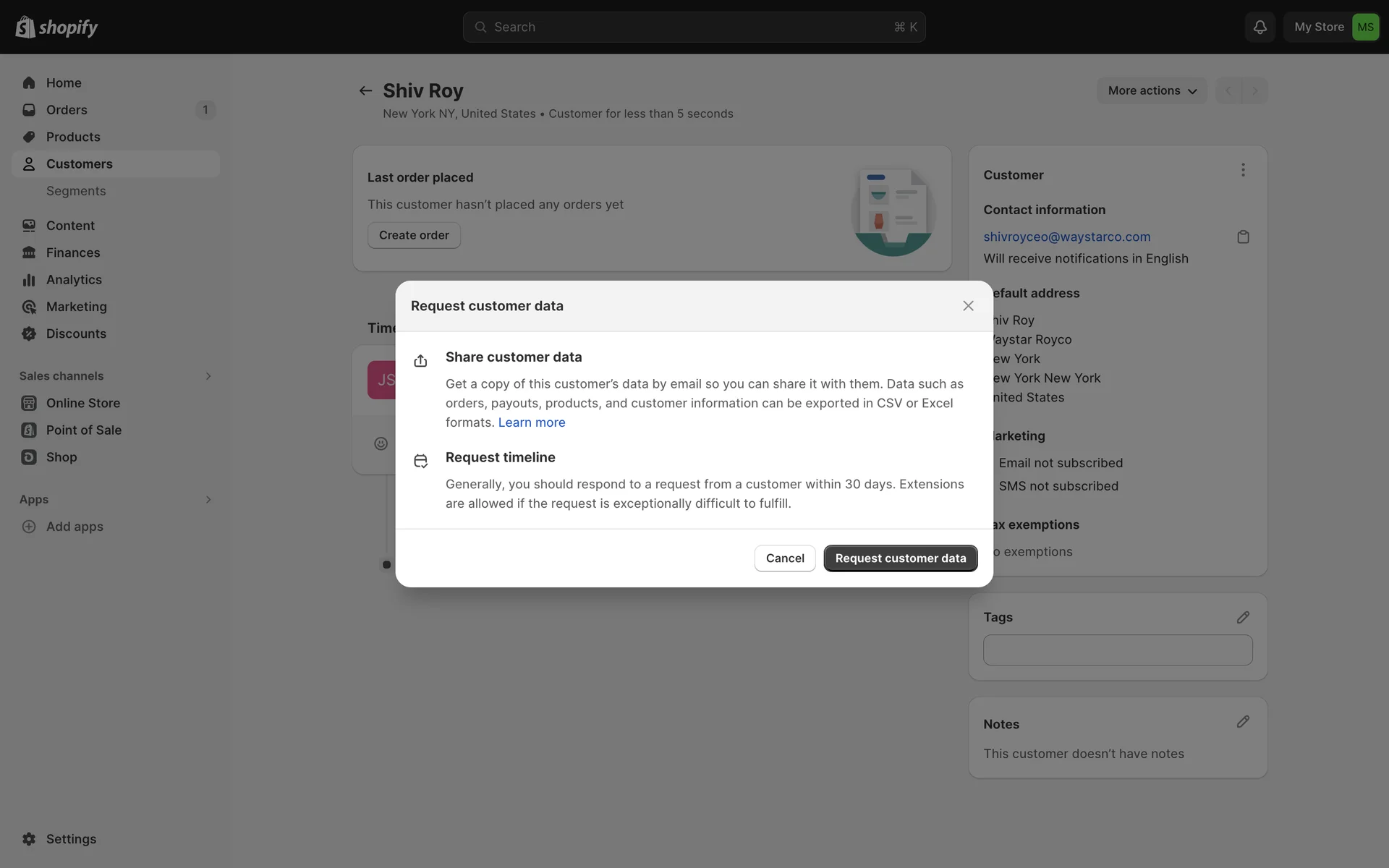Click the Tags input field
Image resolution: width=1389 pixels, height=868 pixels.
click(x=1117, y=650)
